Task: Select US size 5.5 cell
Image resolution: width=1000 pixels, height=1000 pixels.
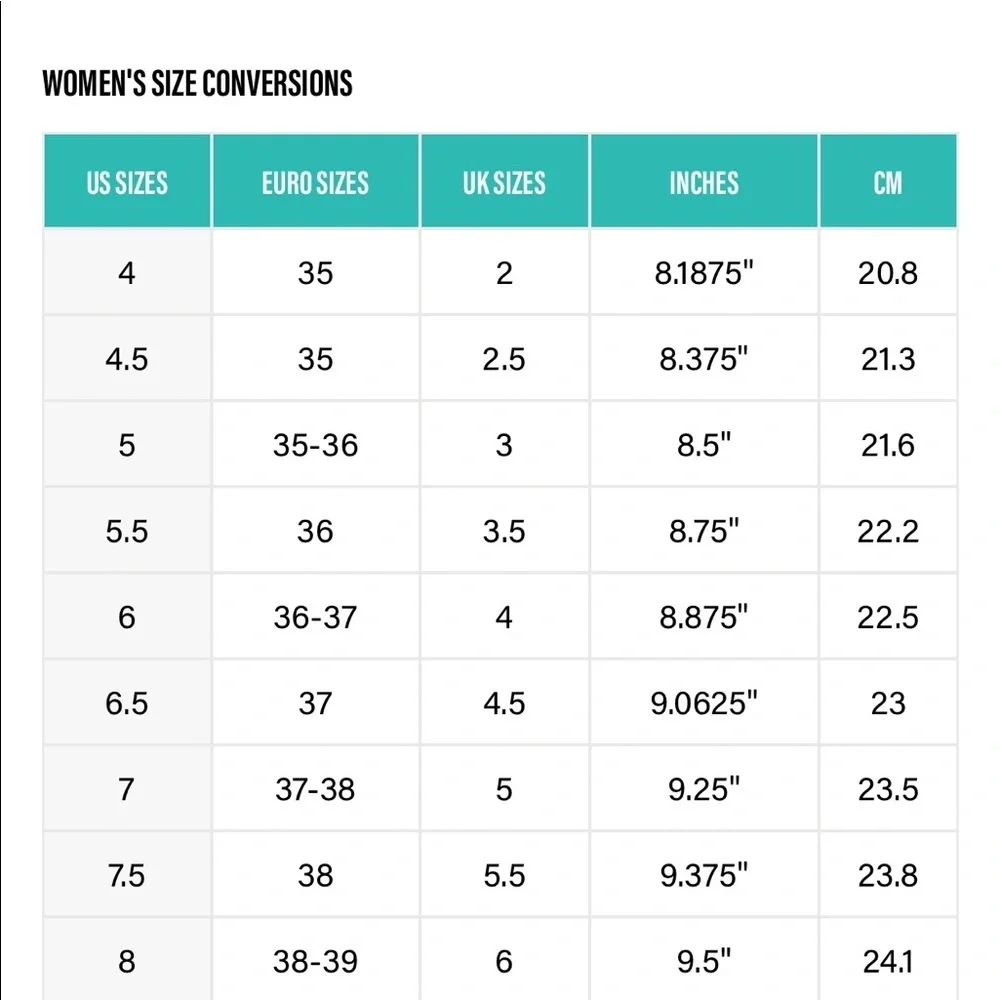Action: (x=127, y=531)
